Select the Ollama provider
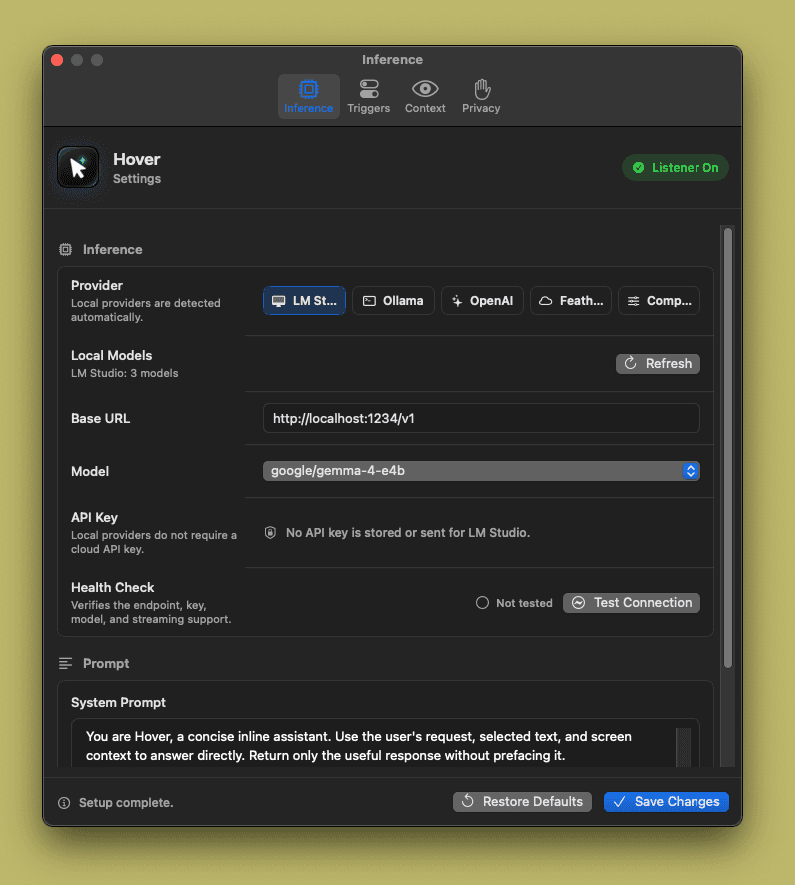Viewport: 795px width, 885px height. [x=393, y=301]
